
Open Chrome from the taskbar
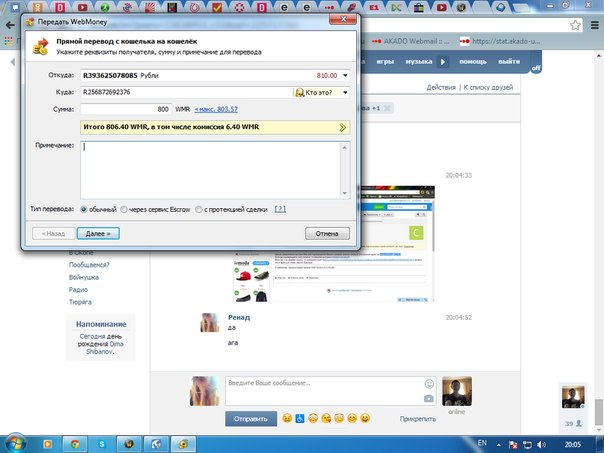click(74, 444)
